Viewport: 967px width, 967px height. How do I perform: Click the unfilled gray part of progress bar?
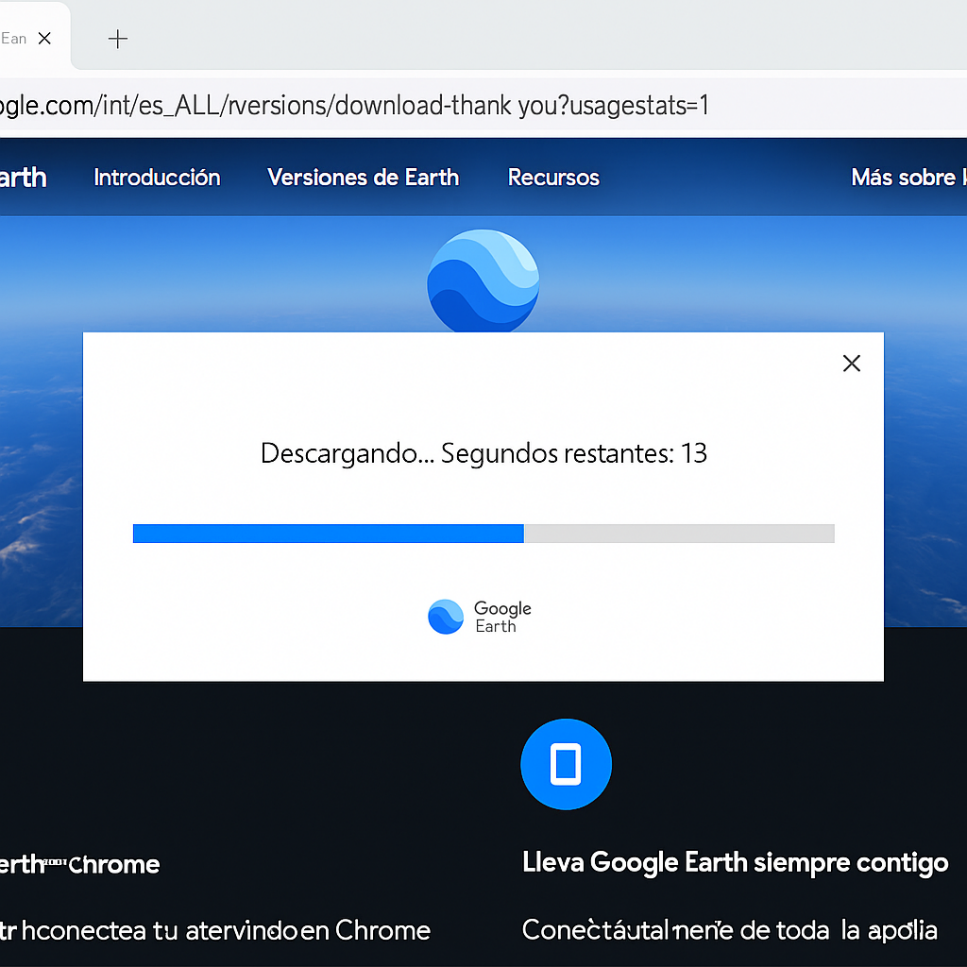[679, 533]
